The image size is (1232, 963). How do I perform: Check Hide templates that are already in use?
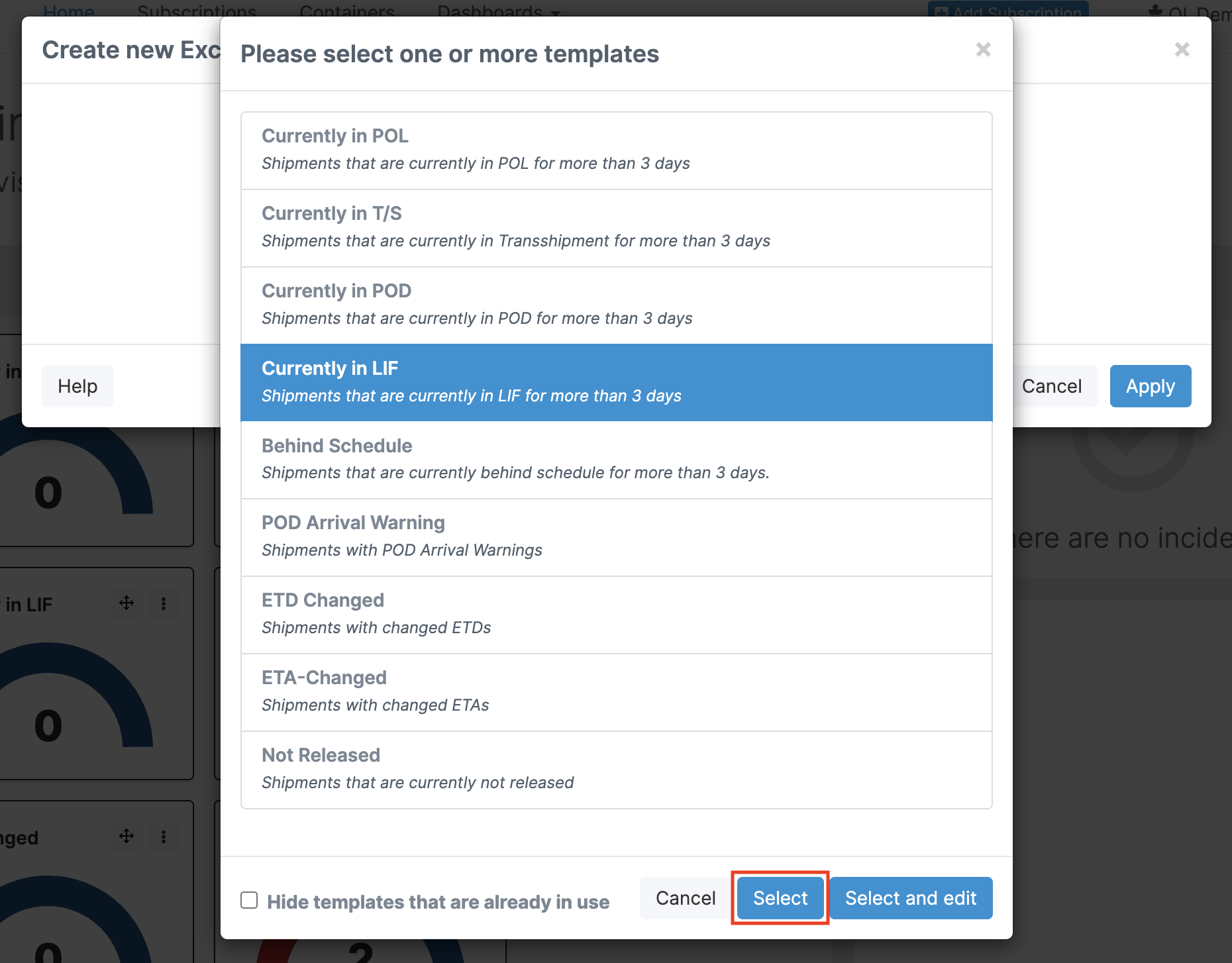pyautogui.click(x=249, y=900)
